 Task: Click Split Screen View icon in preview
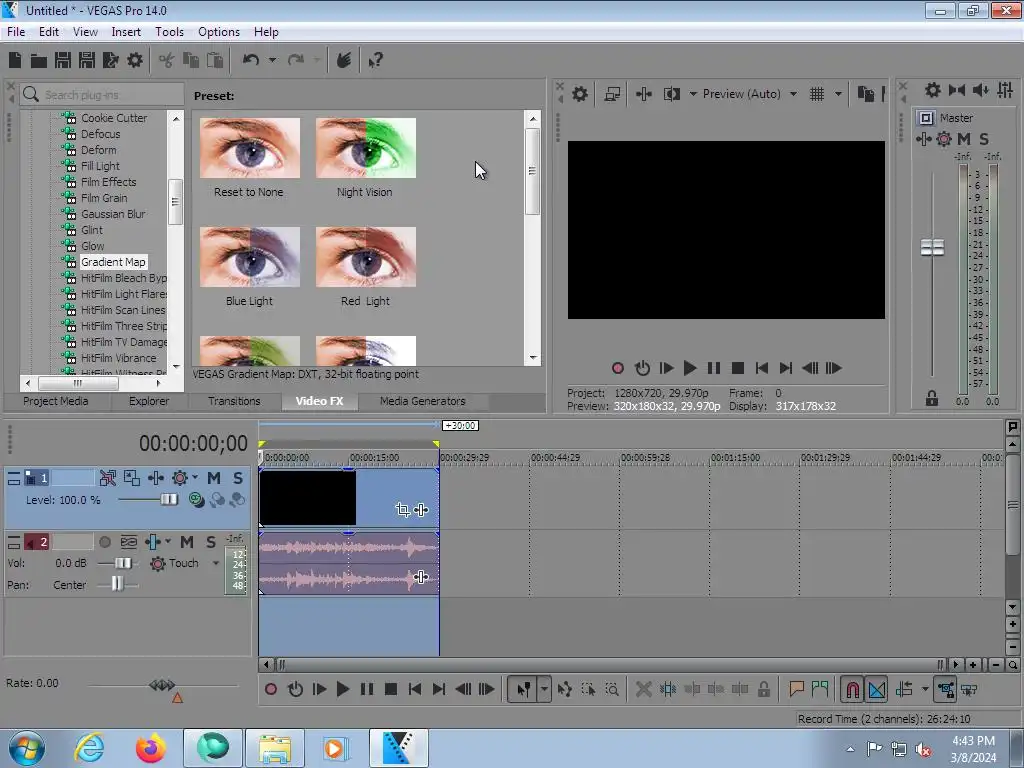coord(671,94)
